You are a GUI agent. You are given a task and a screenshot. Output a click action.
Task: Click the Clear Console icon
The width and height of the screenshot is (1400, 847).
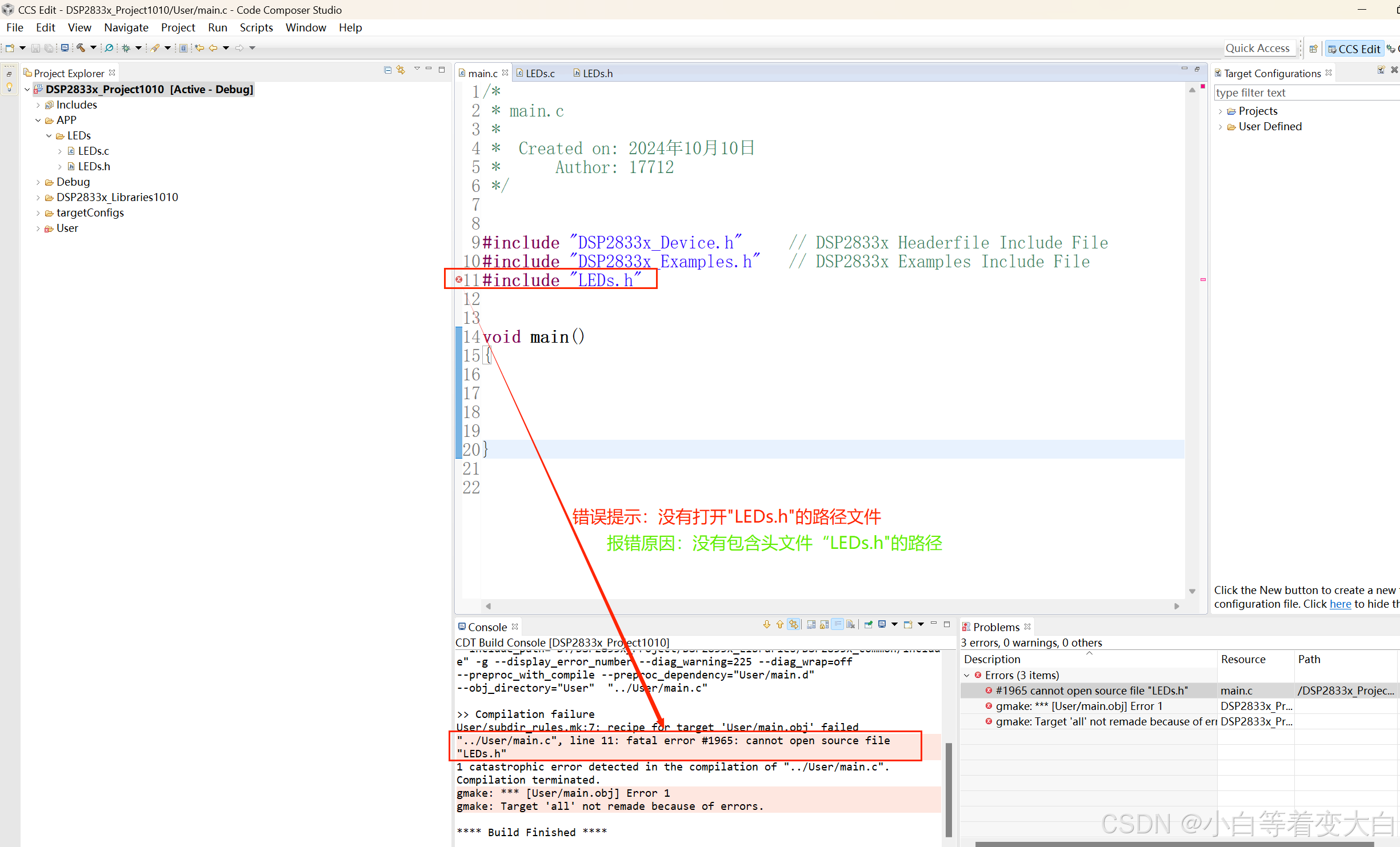850,624
